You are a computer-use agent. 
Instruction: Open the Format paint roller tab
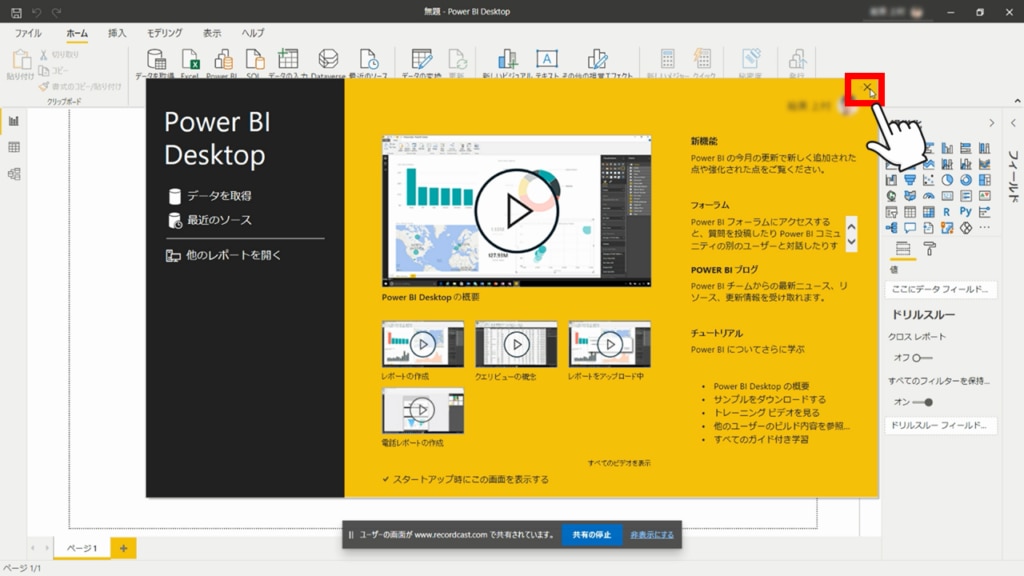929,248
